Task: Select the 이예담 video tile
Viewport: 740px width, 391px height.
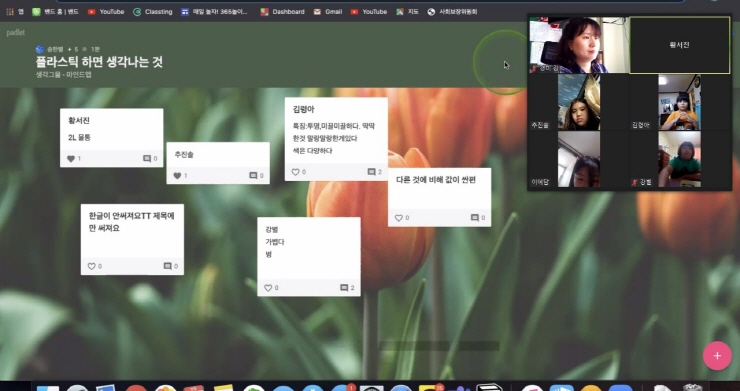Action: click(579, 159)
